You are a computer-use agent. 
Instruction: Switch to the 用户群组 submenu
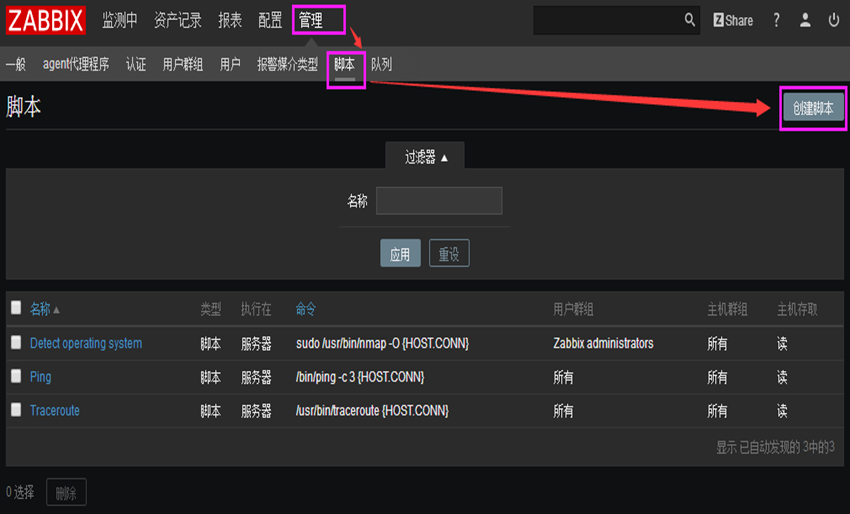pos(183,65)
